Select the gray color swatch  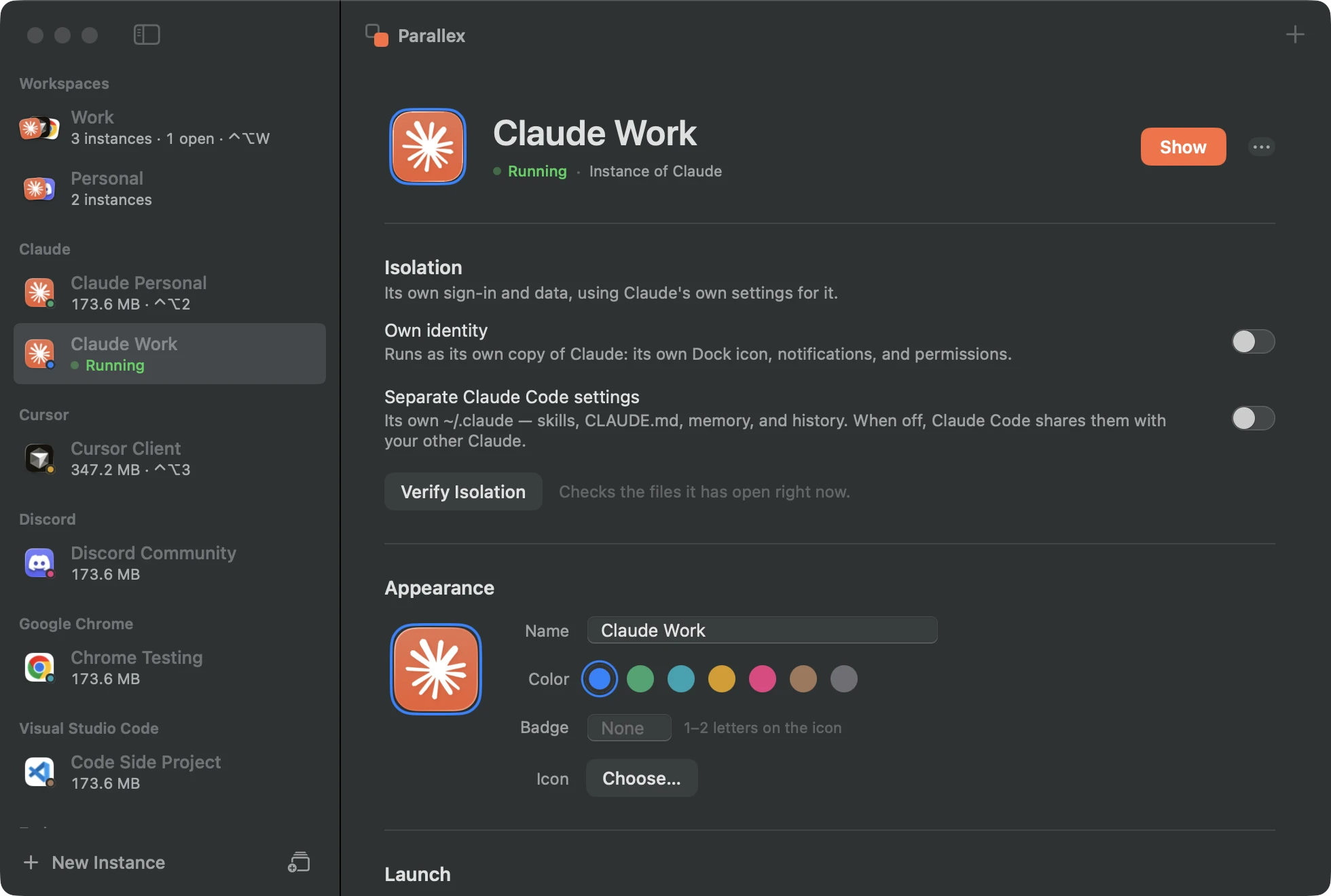pos(844,679)
